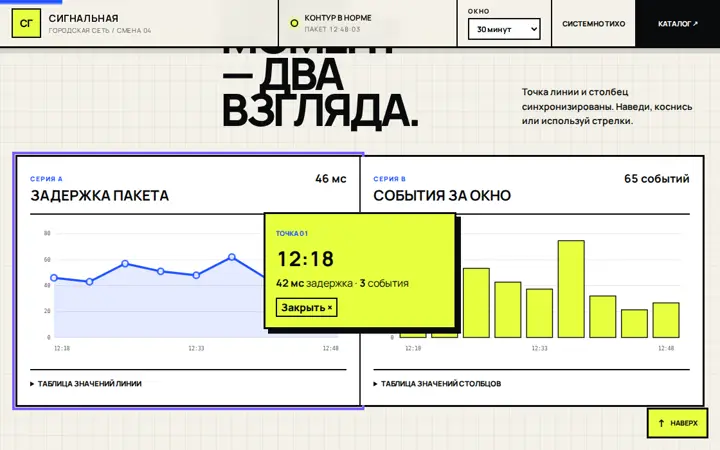Open the ОКНО dropdown showing 30 минут
This screenshot has width=720, height=450.
tap(504, 29)
